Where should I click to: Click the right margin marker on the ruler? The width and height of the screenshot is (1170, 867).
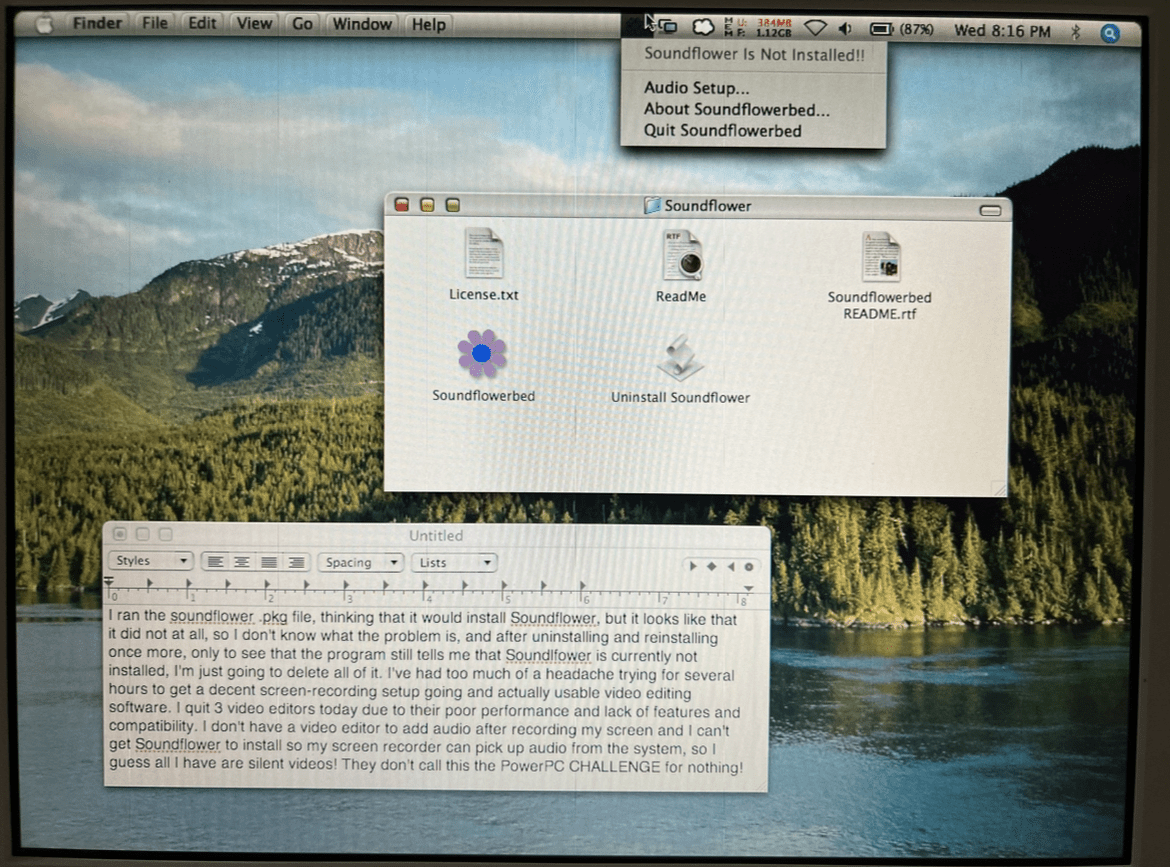pos(748,589)
